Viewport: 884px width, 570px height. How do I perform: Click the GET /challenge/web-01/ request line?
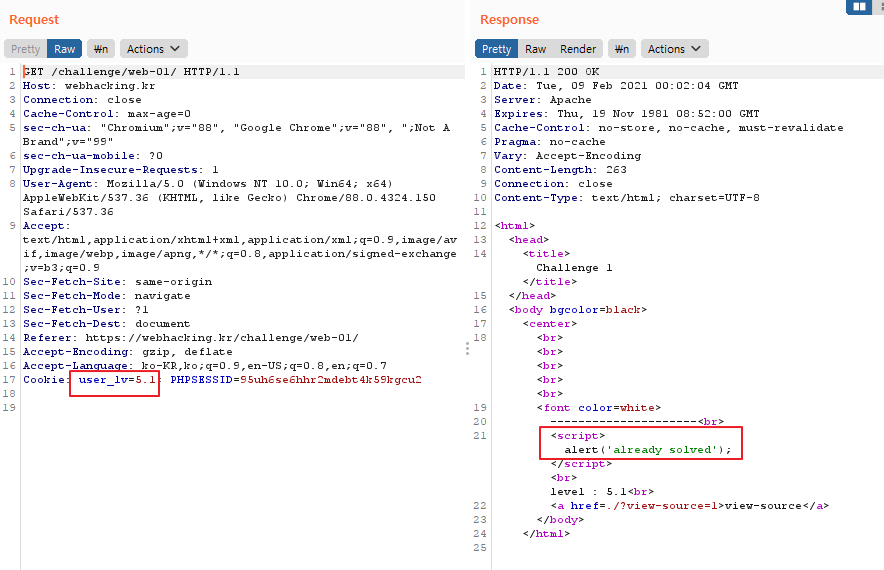click(x=131, y=72)
